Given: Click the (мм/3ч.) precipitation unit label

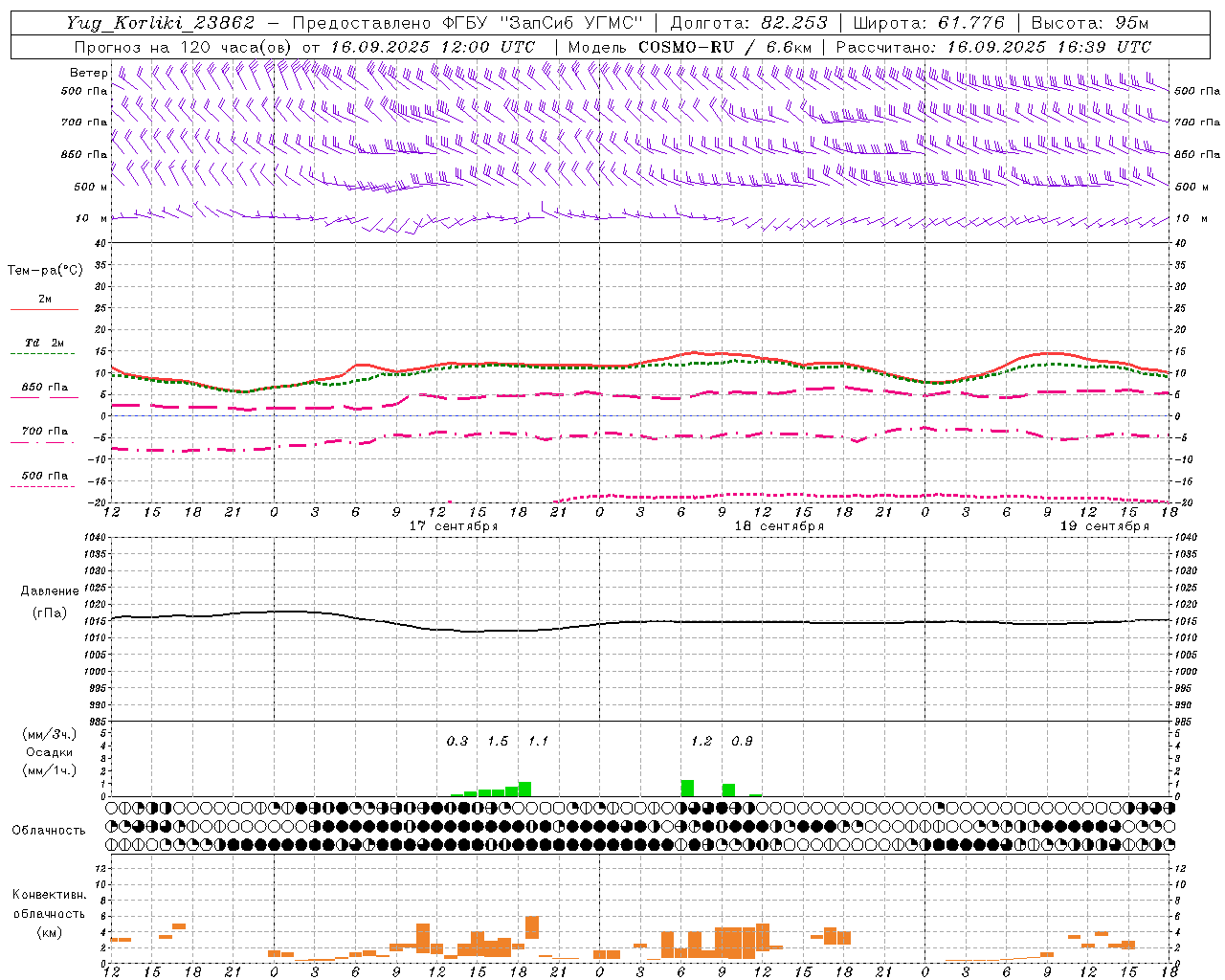Looking at the screenshot, I should click(51, 734).
